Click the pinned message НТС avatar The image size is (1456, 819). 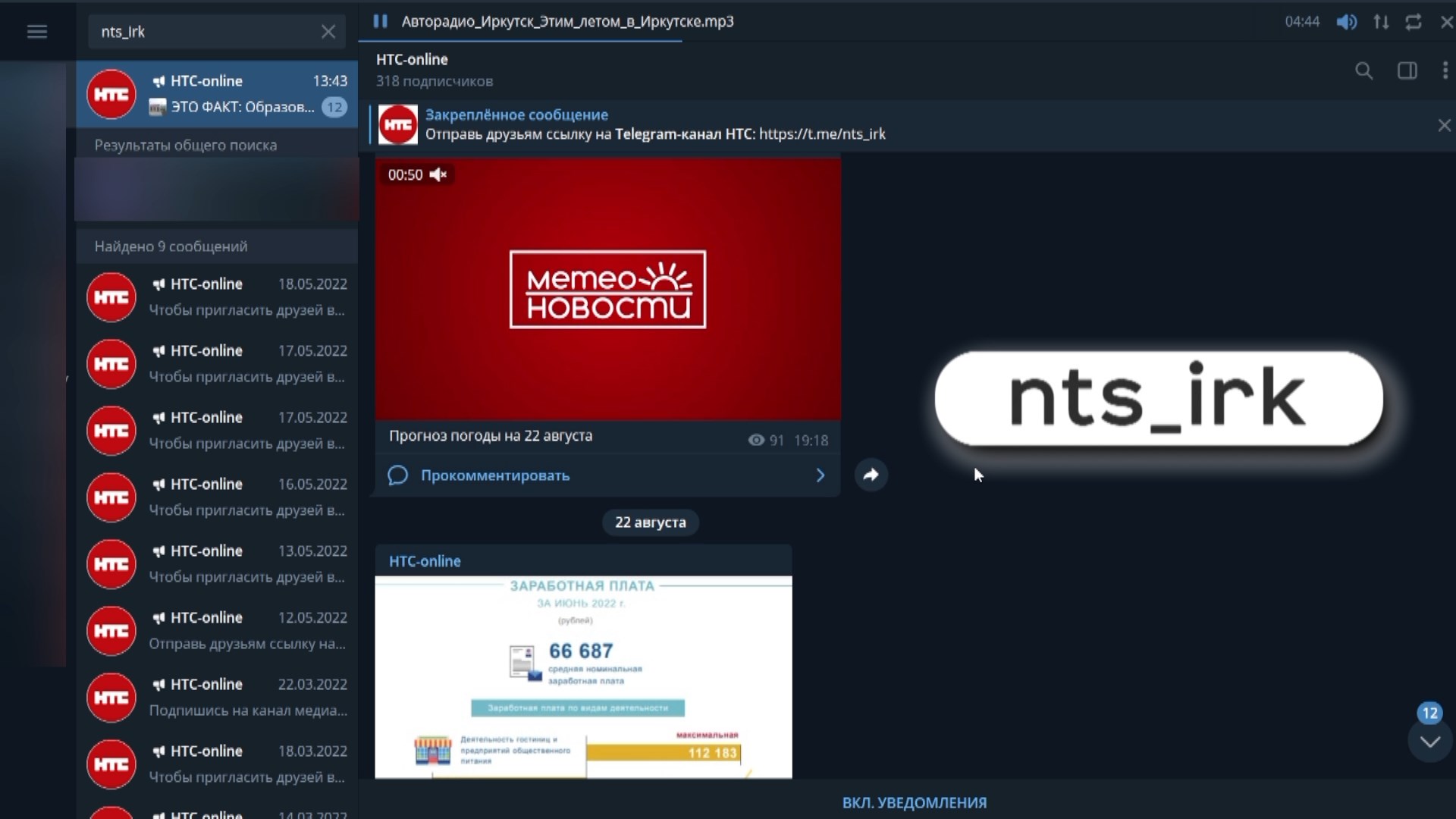point(397,125)
